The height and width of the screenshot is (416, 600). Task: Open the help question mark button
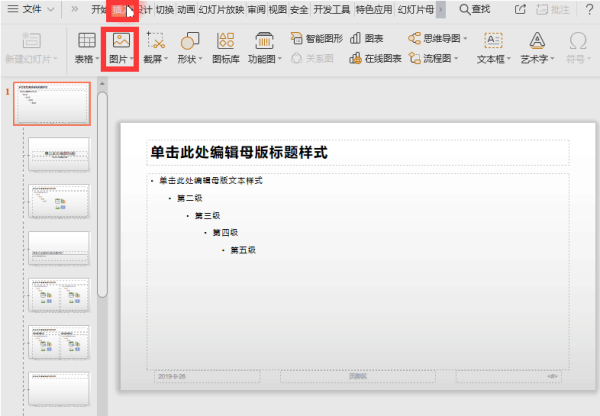click(x=589, y=9)
